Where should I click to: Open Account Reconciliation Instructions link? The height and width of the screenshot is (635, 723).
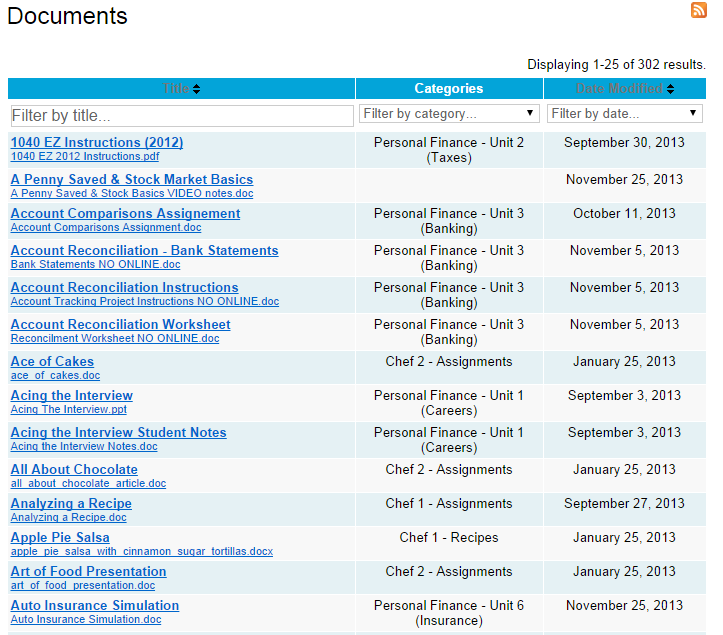click(x=124, y=287)
